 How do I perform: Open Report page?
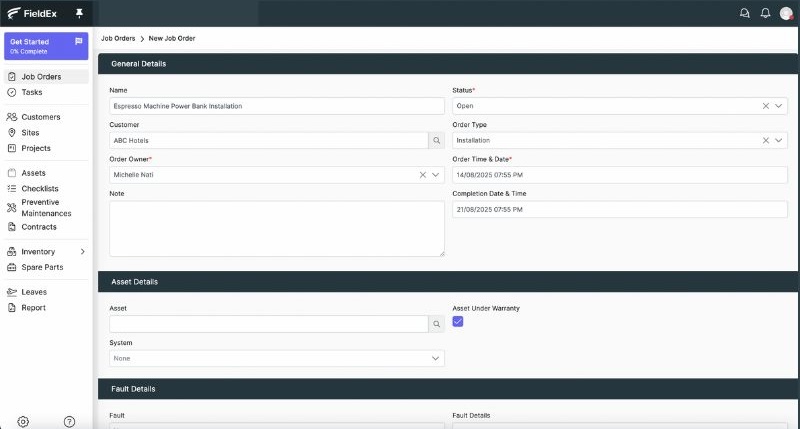click(x=46, y=308)
